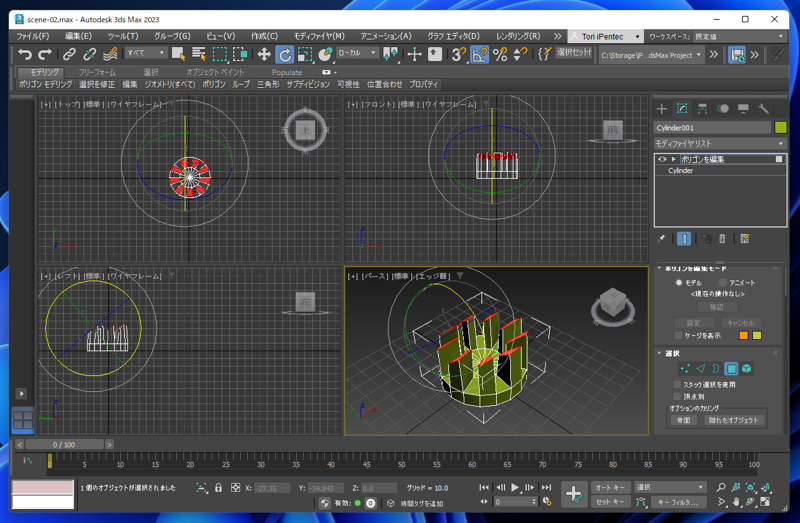Toggle the Spinner Snap icon
The height and width of the screenshot is (523, 800).
(520, 54)
